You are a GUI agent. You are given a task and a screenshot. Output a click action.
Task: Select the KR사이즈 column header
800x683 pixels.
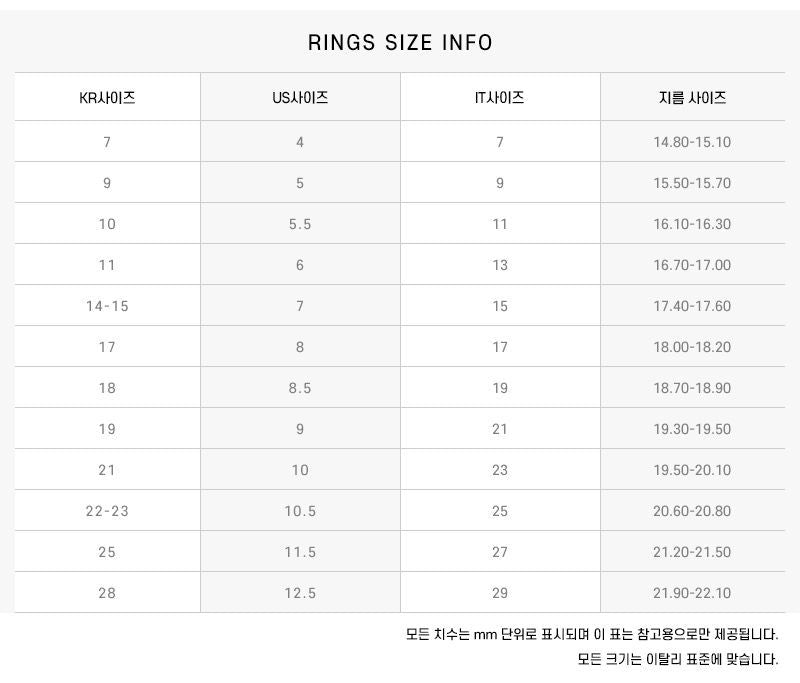pos(107,98)
